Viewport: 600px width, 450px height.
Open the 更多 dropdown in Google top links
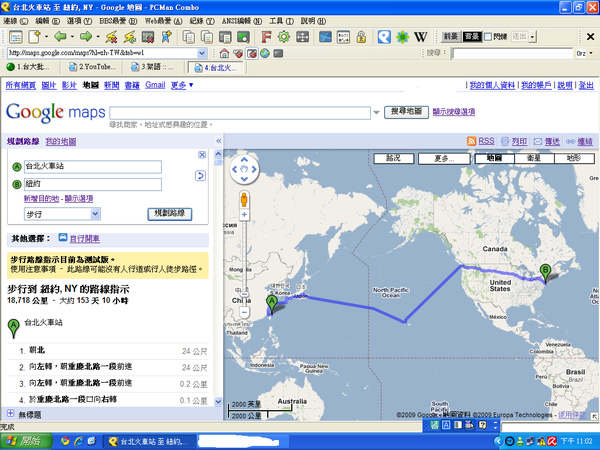tap(182, 85)
